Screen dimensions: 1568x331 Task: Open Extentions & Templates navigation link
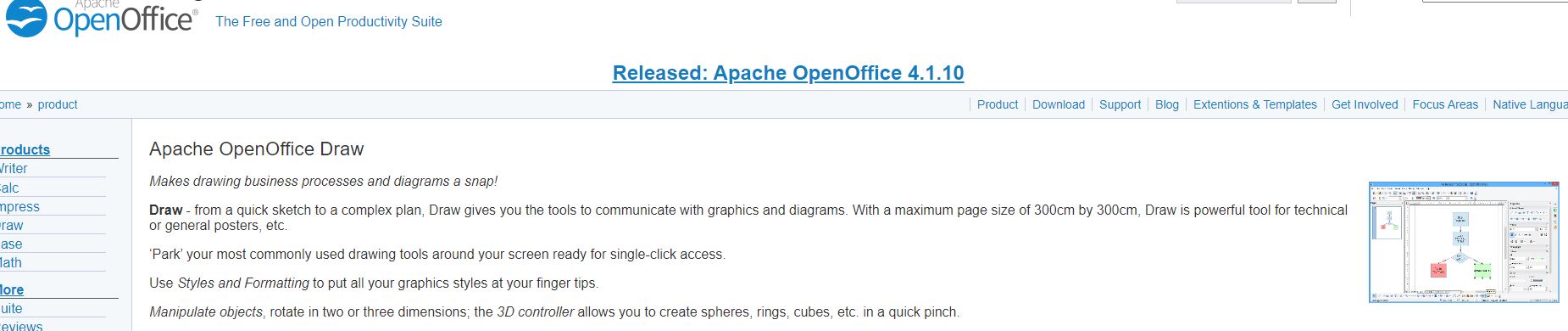1254,104
